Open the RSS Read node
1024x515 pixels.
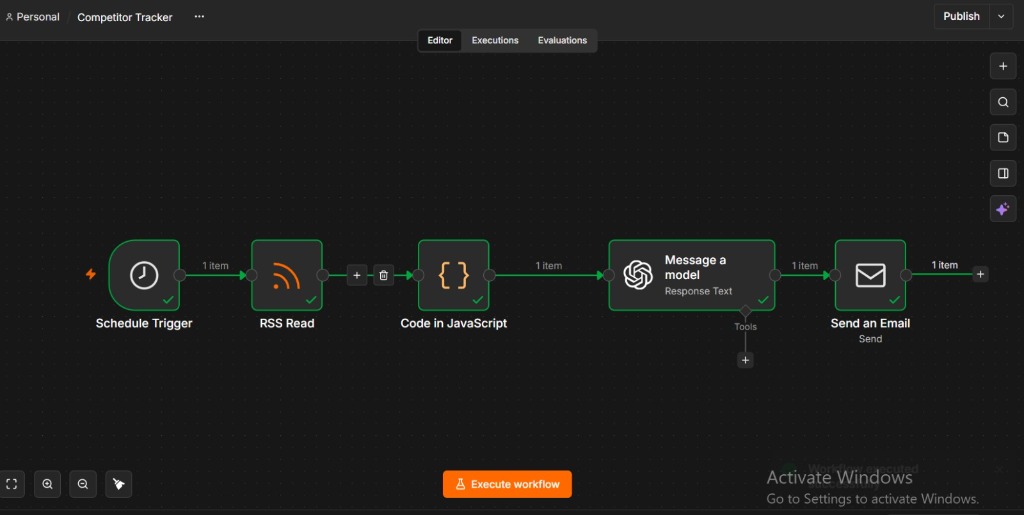pos(287,275)
